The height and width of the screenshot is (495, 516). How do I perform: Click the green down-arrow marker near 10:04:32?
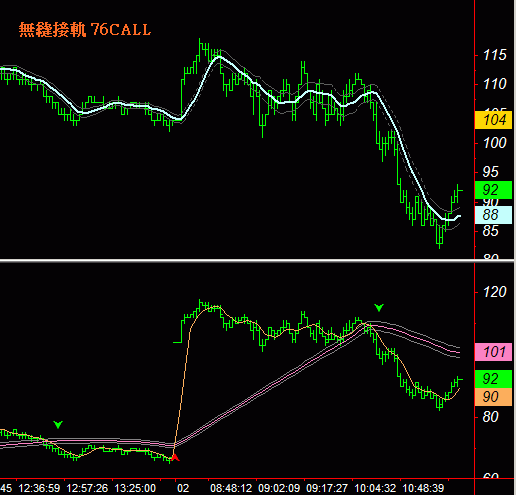[x=379, y=307]
